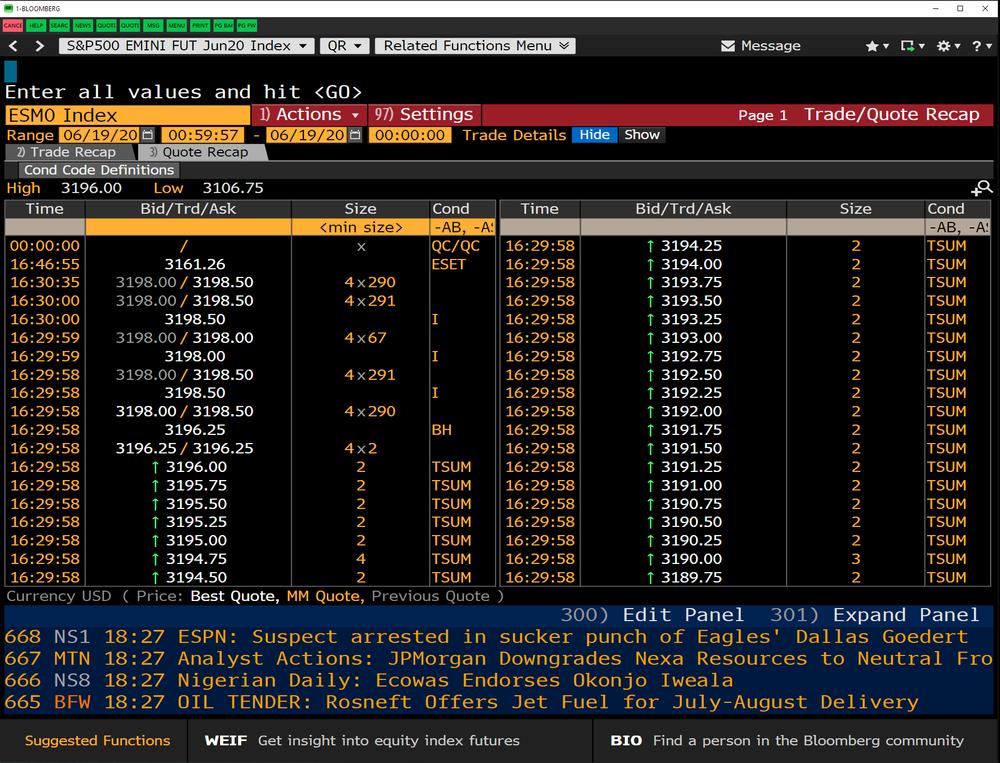The image size is (1000, 763).
Task: Open JPMorgan Downgrades Nexa headline
Action: 498,658
